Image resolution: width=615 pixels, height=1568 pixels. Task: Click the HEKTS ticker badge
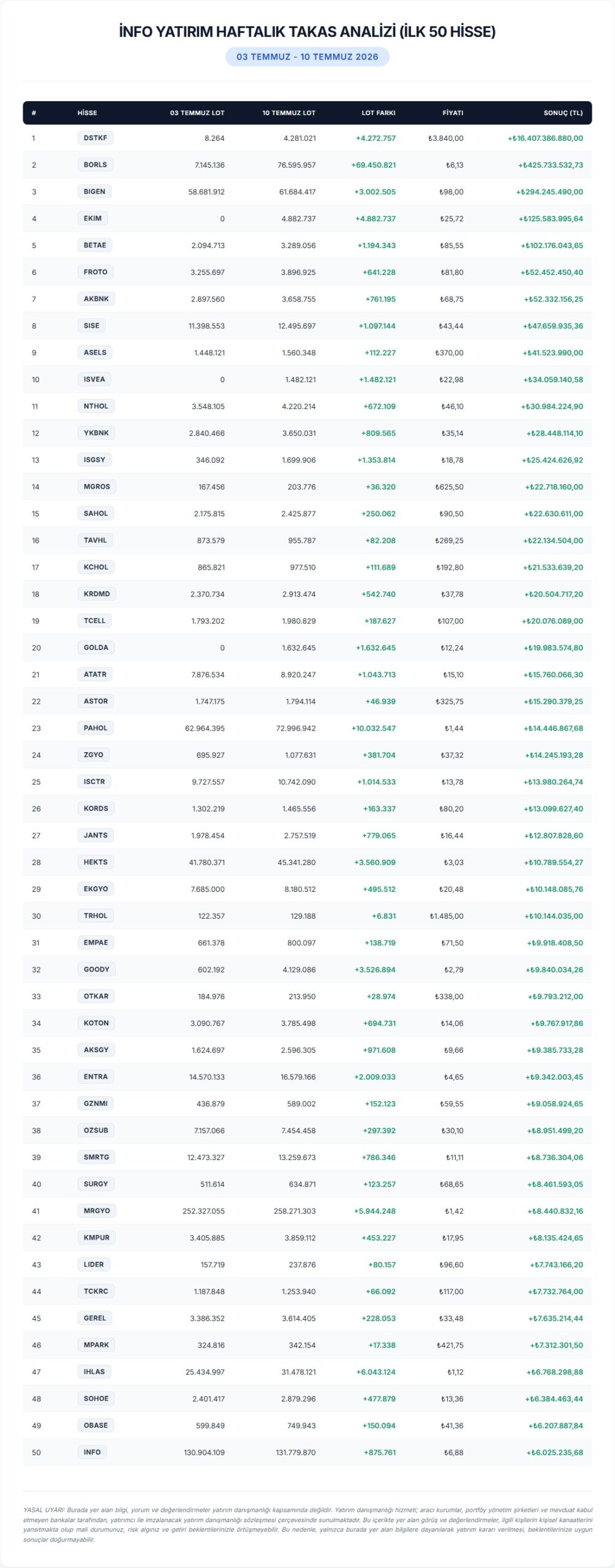coord(96,862)
